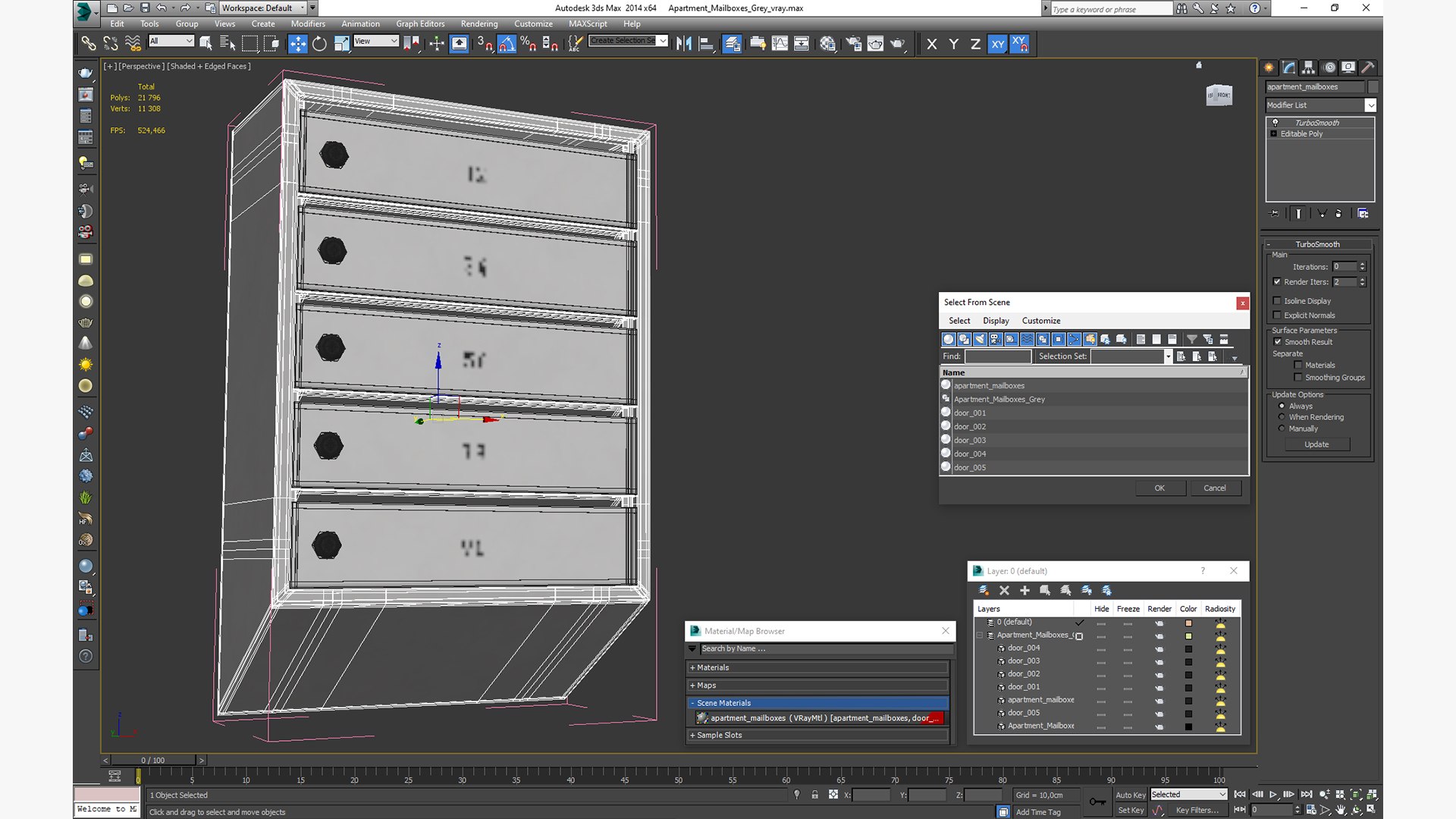Select Manually update option
Screen dimensions: 1456x819
click(1282, 428)
